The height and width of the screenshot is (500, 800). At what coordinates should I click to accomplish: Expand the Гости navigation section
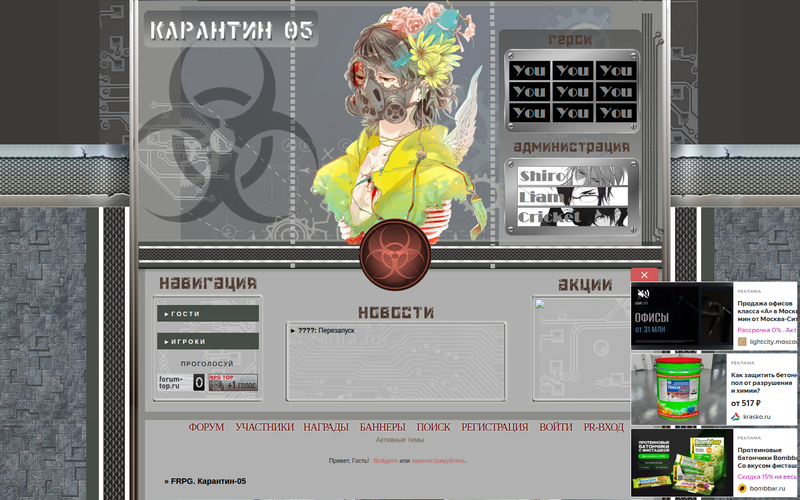207,313
